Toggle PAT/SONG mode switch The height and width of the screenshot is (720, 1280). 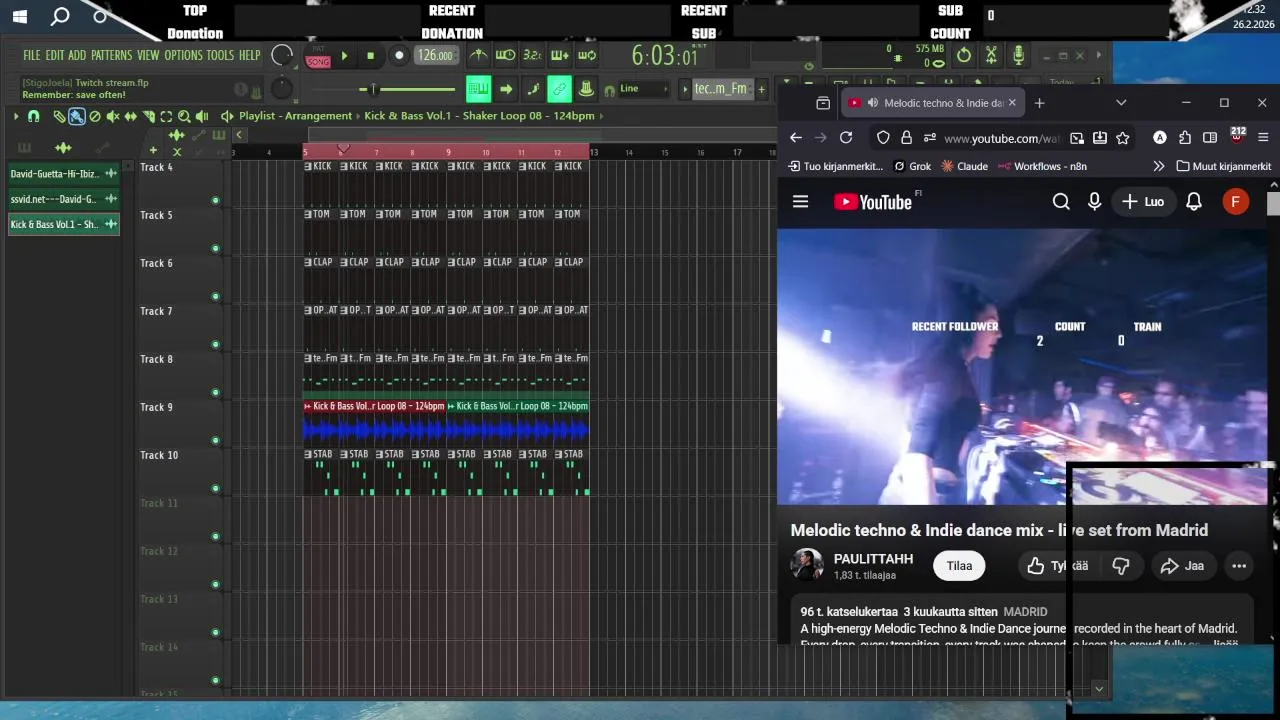point(318,58)
